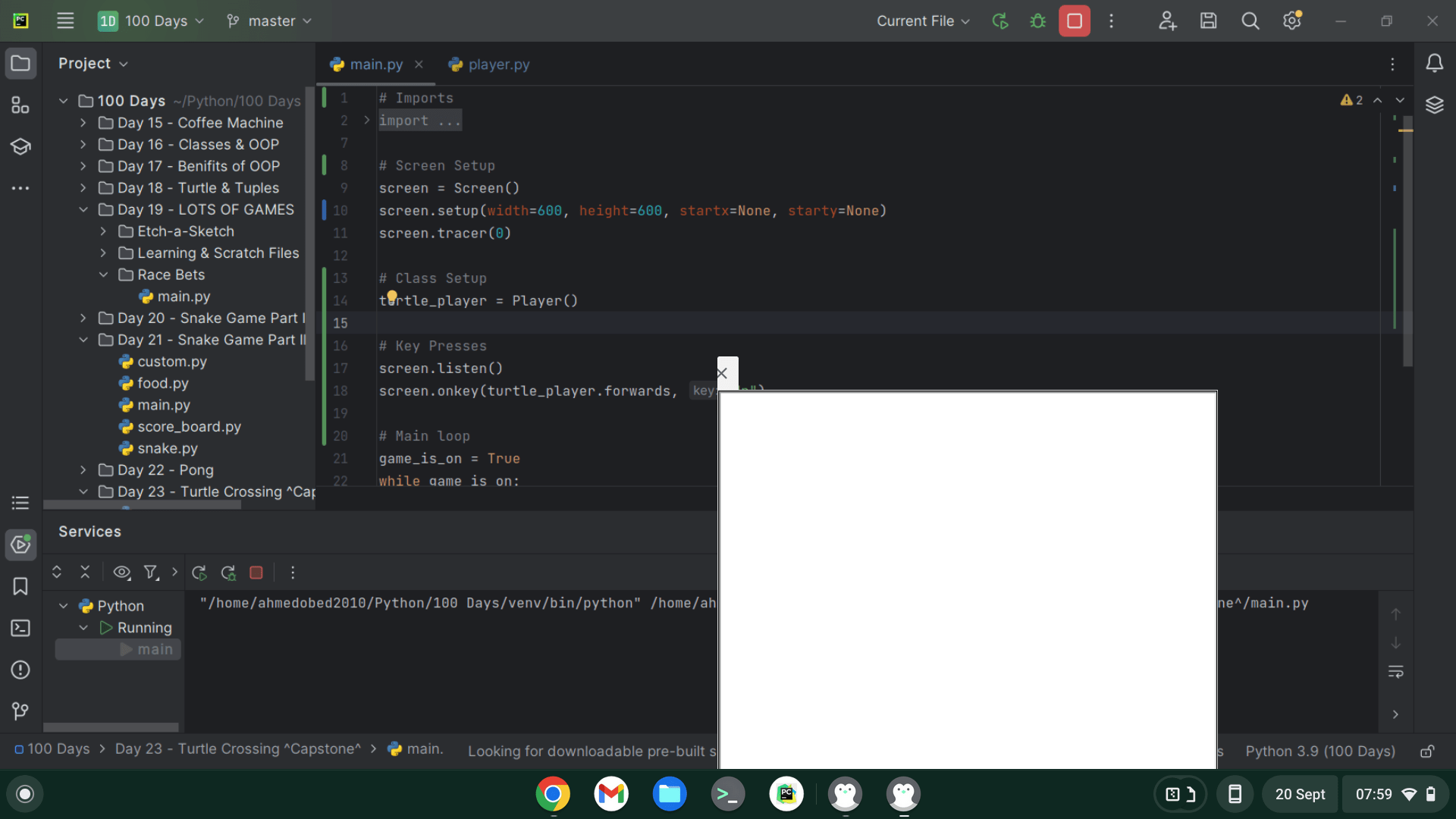This screenshot has height=819, width=1456.
Task: Stop the running program with red stop button
Action: tap(1075, 20)
